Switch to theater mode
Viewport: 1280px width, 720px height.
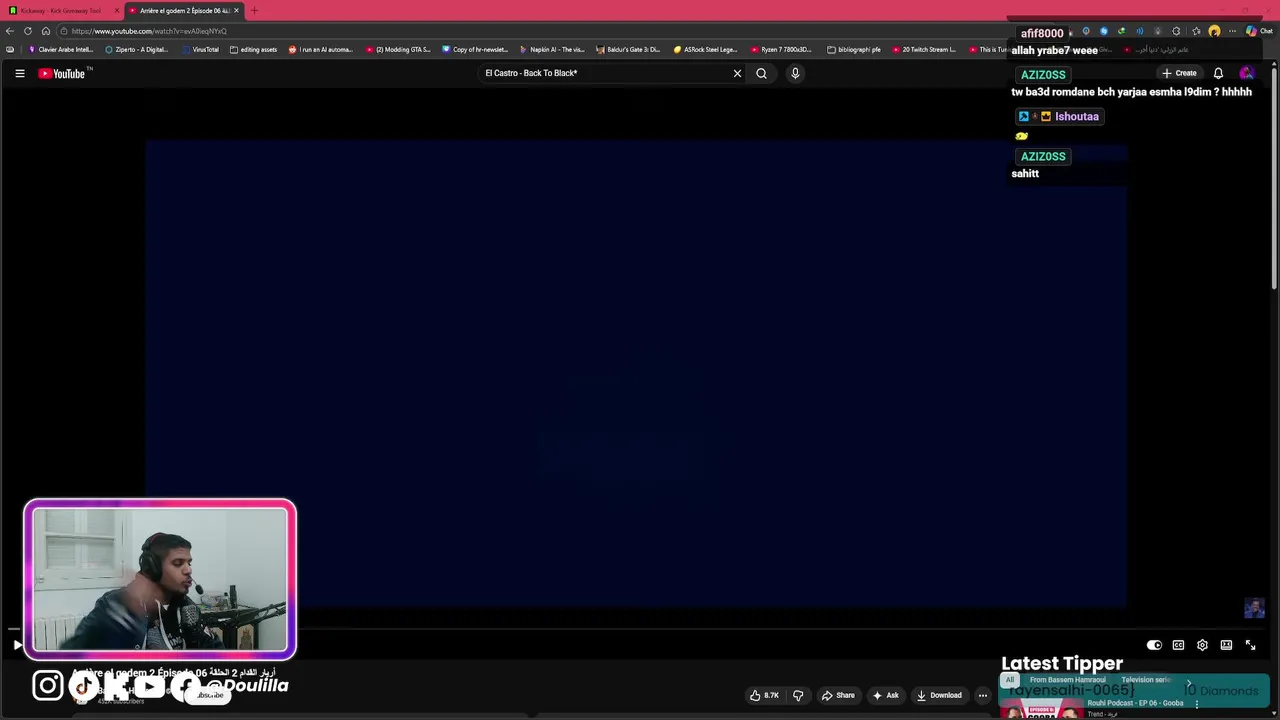1226,645
